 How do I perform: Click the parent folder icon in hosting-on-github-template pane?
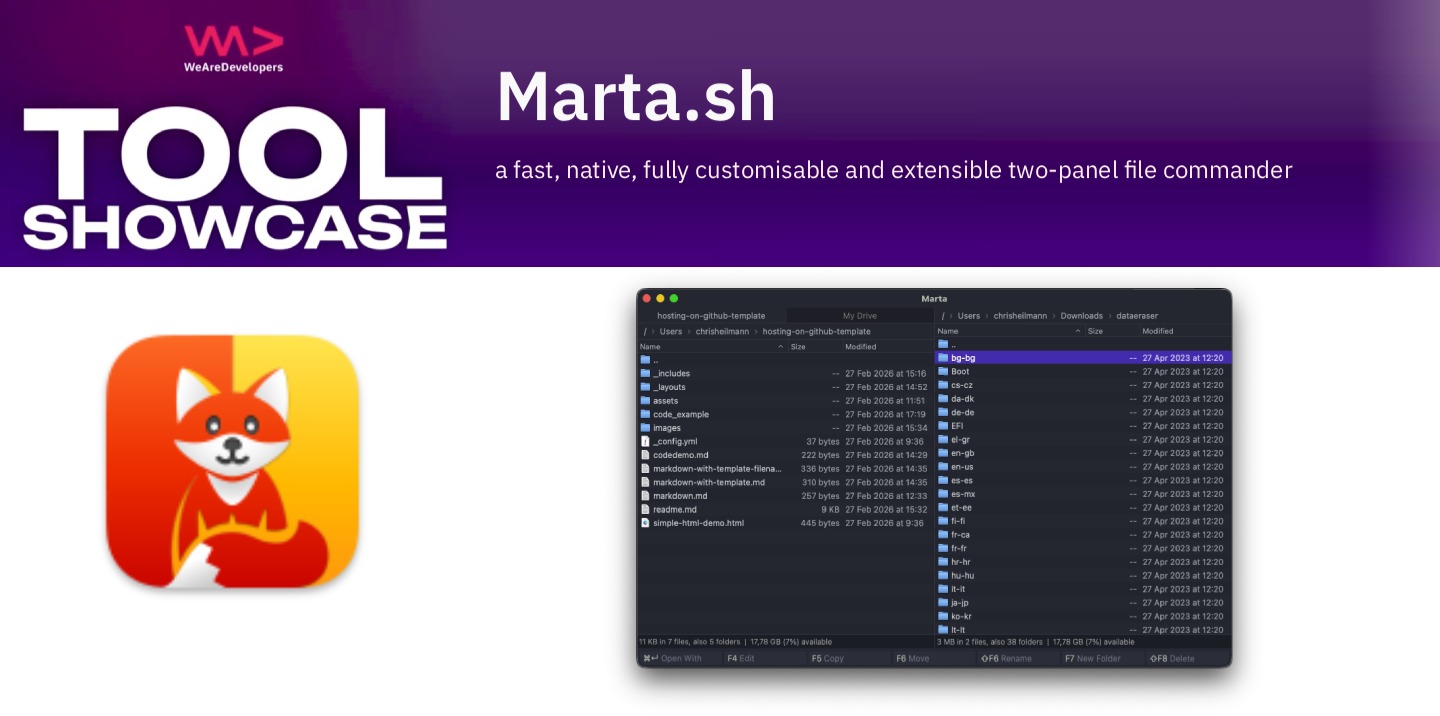point(645,359)
